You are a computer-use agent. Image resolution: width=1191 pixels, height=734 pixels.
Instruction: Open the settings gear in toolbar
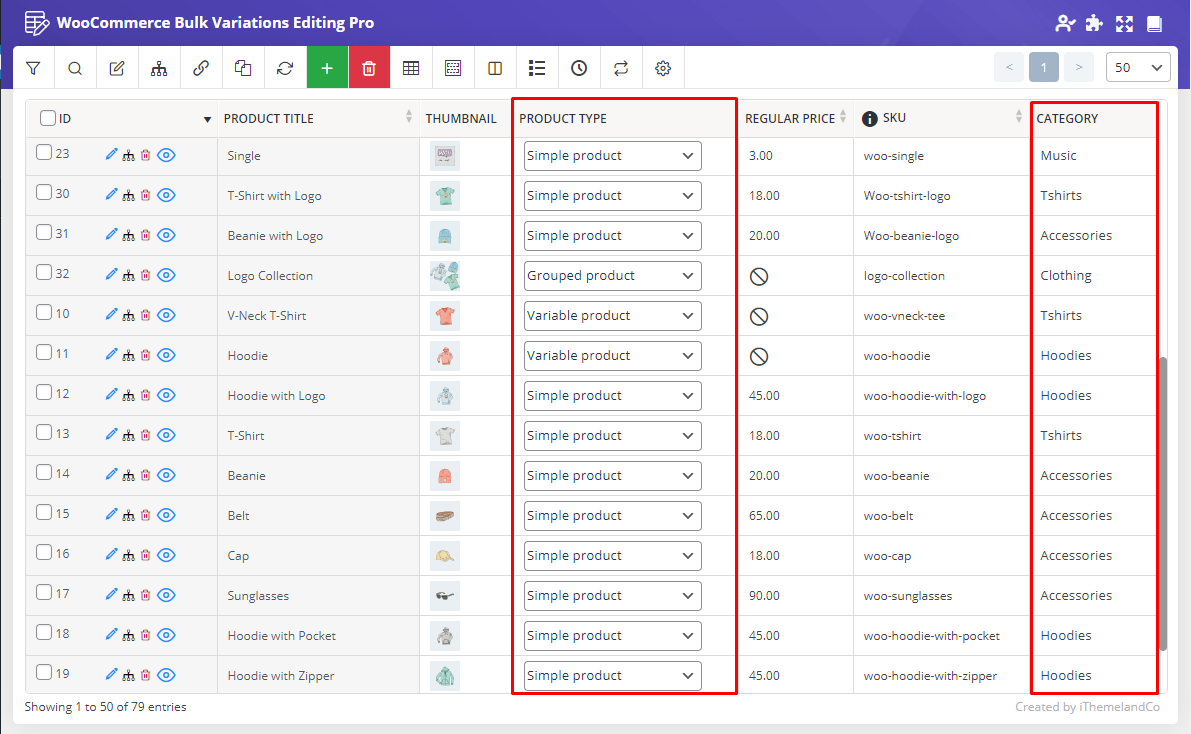662,68
